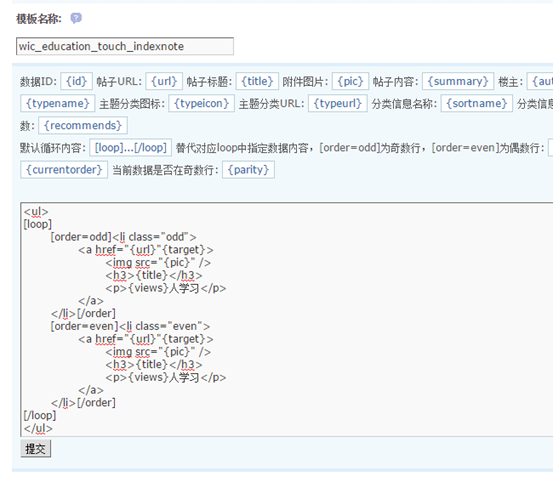
Task: Insert the {summary} tag
Action: [x=458, y=81]
